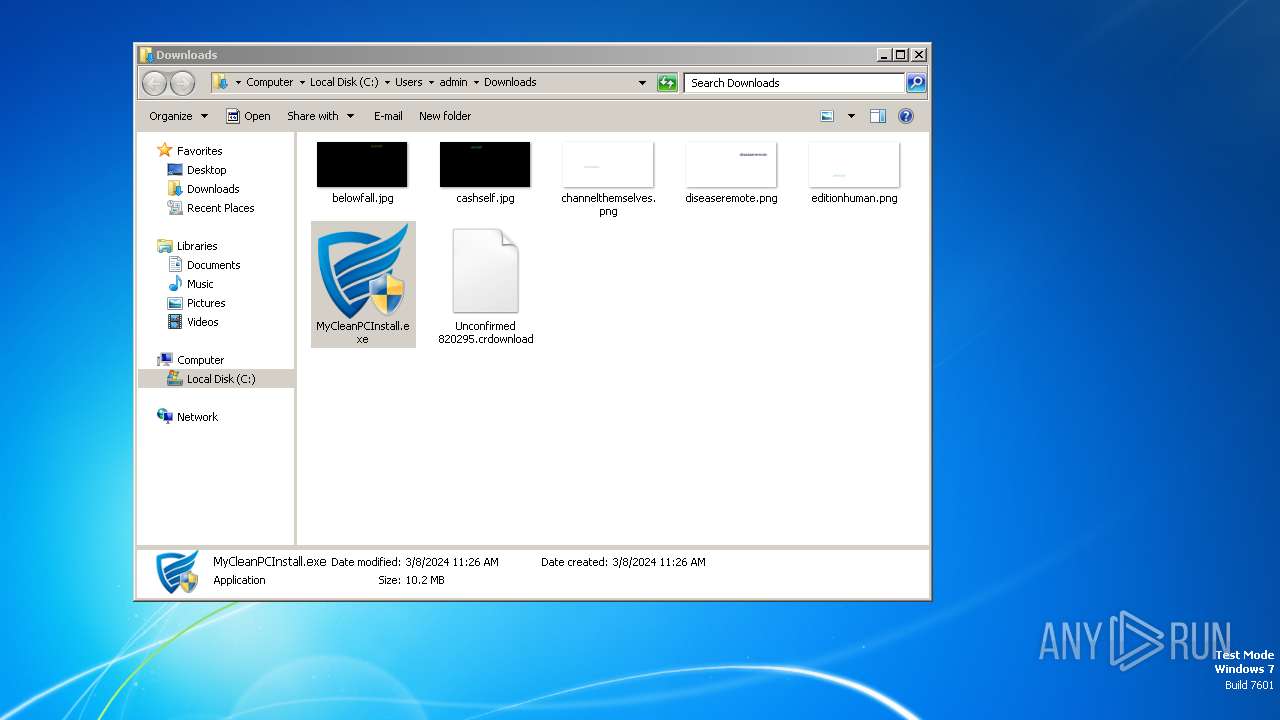Click Downloads breadcrumb in address bar
Screen dimensions: 1280x720
(x=510, y=83)
